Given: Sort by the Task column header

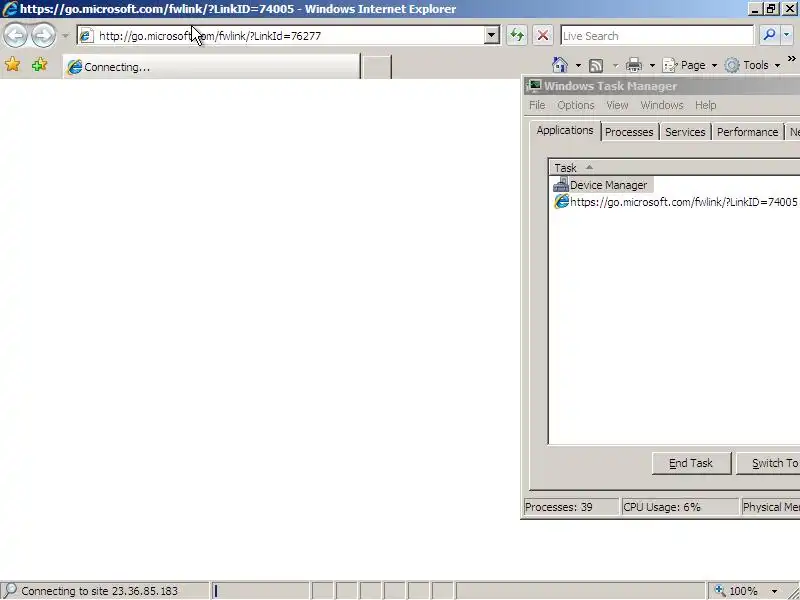Looking at the screenshot, I should 674,168.
